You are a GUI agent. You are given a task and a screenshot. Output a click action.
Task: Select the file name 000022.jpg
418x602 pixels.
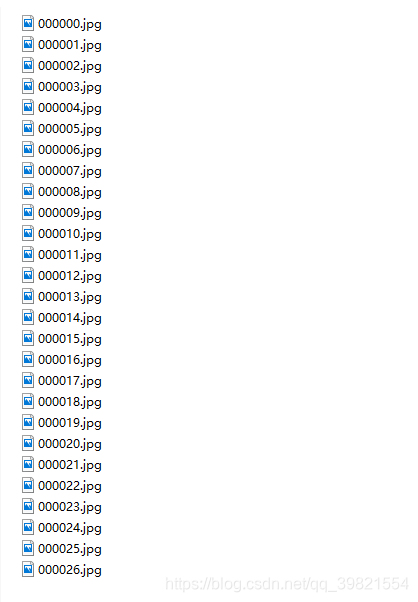[x=70, y=486]
